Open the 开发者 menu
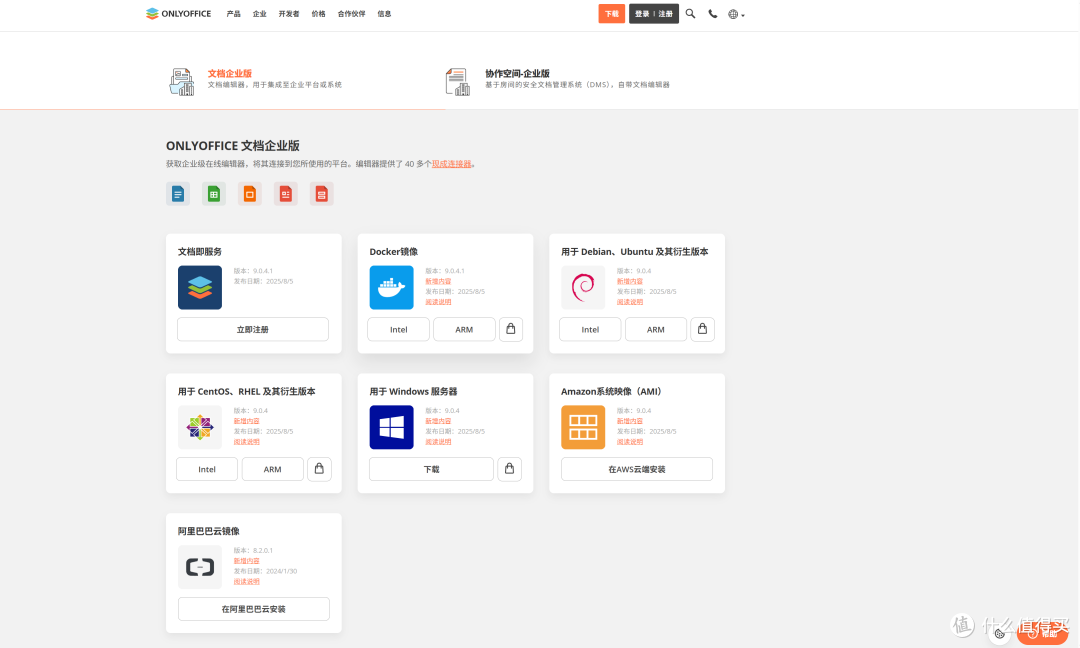Viewport: 1080px width, 648px height. point(289,14)
